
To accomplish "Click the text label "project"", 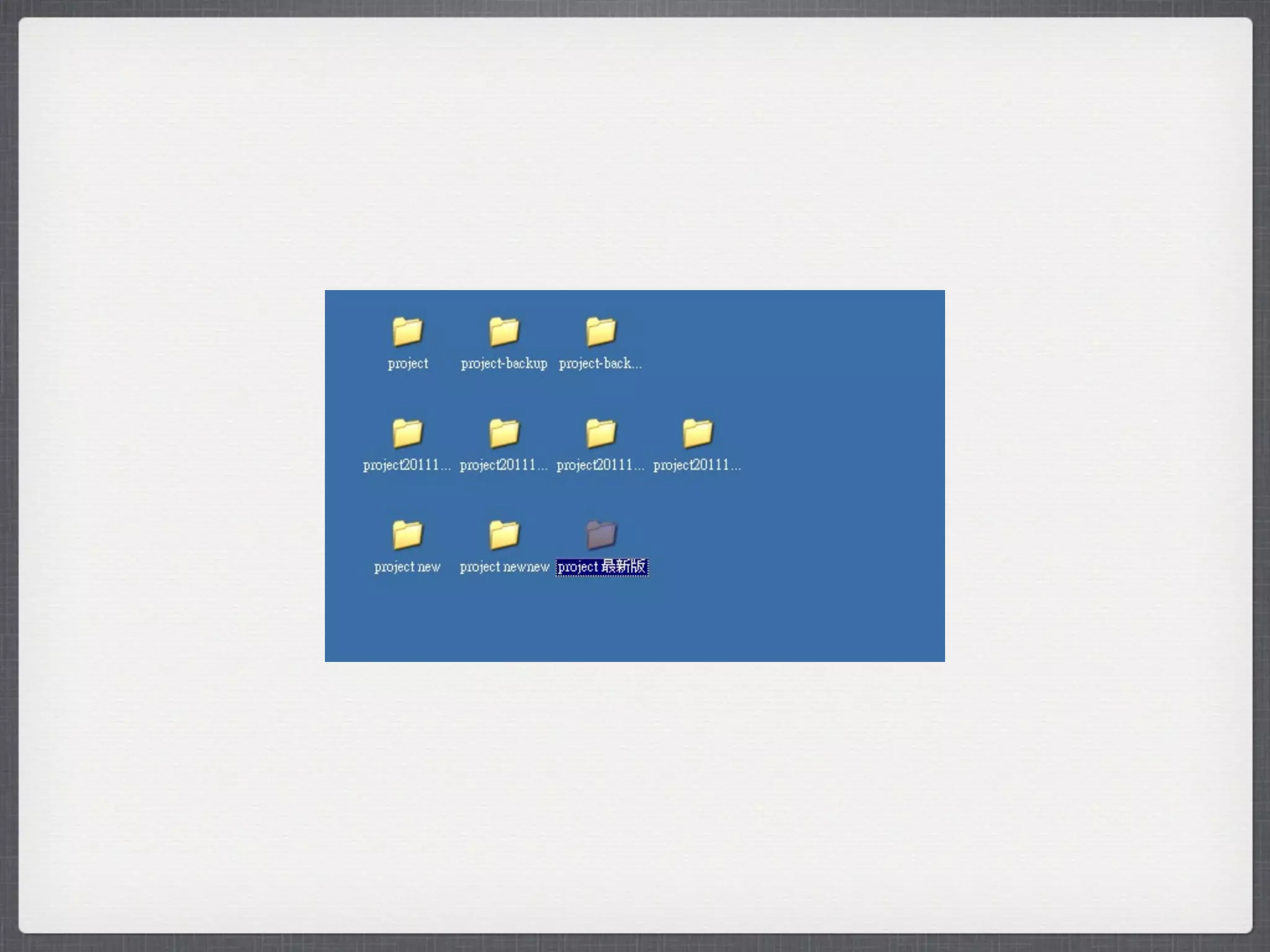I will coord(407,364).
